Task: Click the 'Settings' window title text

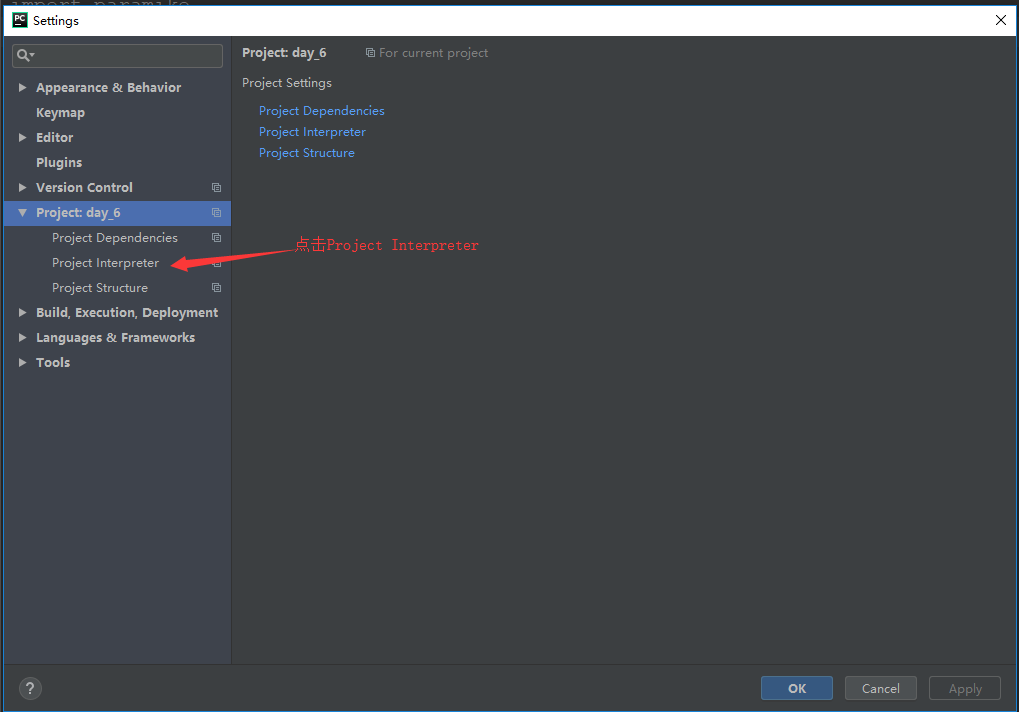Action: pos(56,21)
